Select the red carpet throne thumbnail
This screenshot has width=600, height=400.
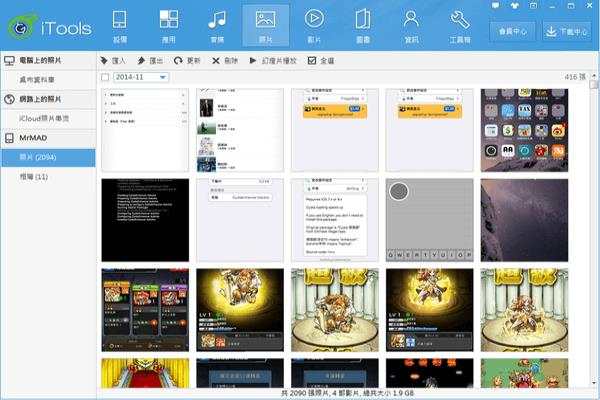(x=145, y=373)
